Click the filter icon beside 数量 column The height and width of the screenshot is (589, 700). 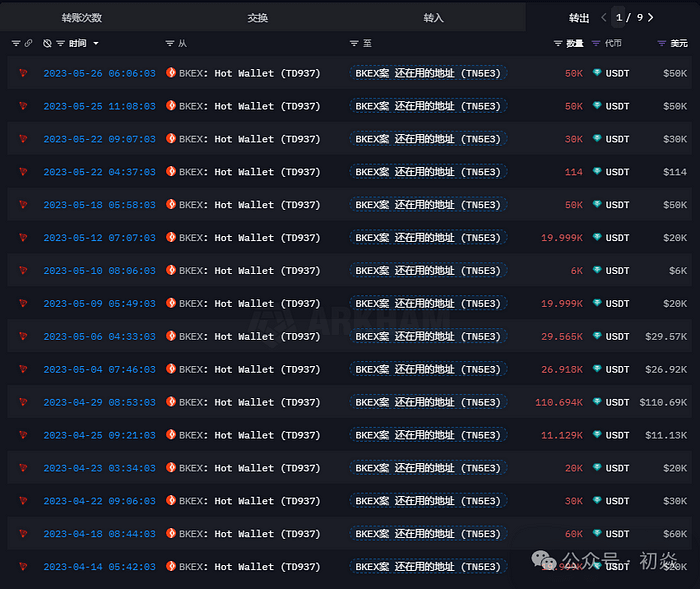point(558,44)
